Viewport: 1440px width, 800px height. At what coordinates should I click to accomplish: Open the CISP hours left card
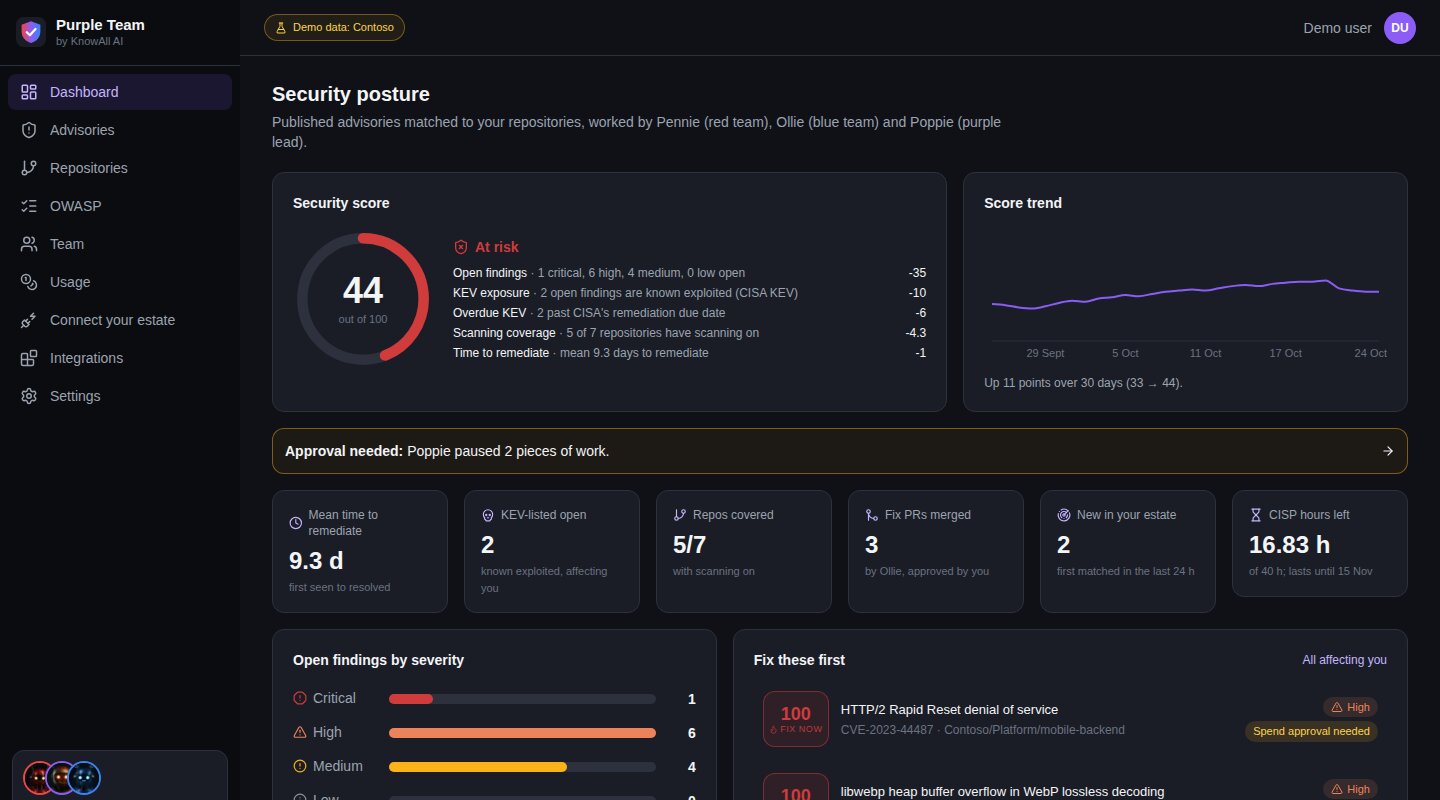click(1320, 543)
